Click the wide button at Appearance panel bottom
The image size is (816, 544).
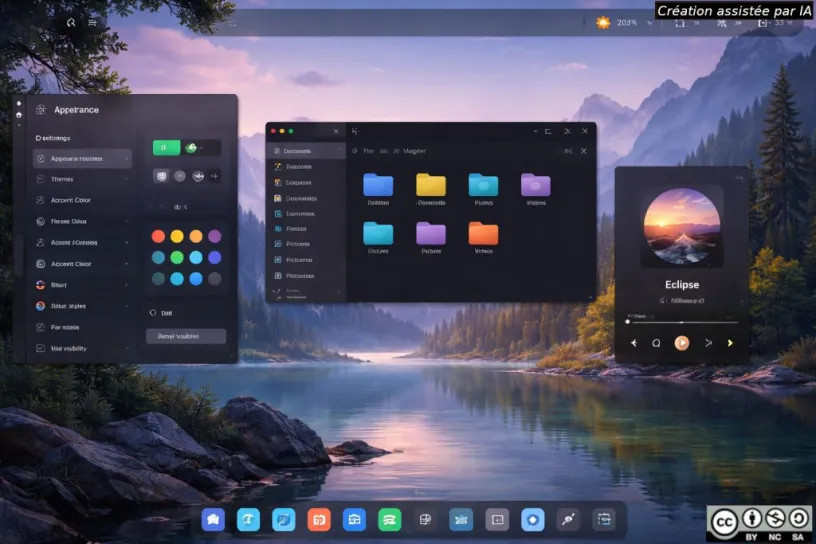[185, 336]
